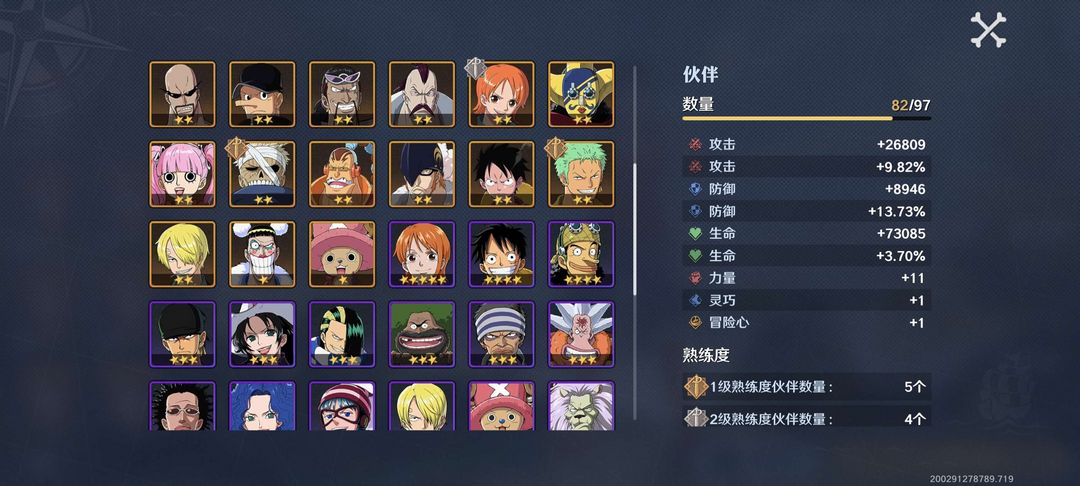The width and height of the screenshot is (1080, 486).
Task: Tap the 力量 strength stat icon
Action: [x=695, y=278]
